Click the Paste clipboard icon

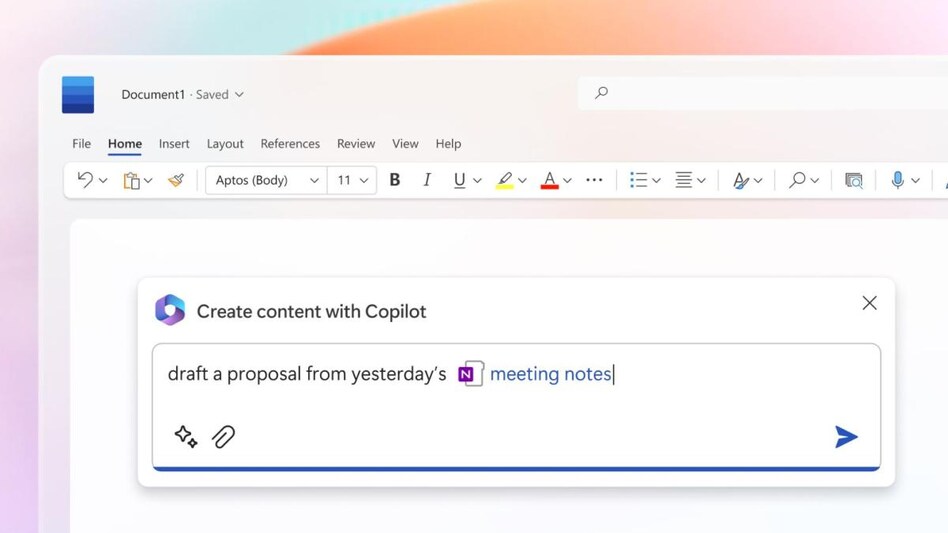tap(131, 180)
